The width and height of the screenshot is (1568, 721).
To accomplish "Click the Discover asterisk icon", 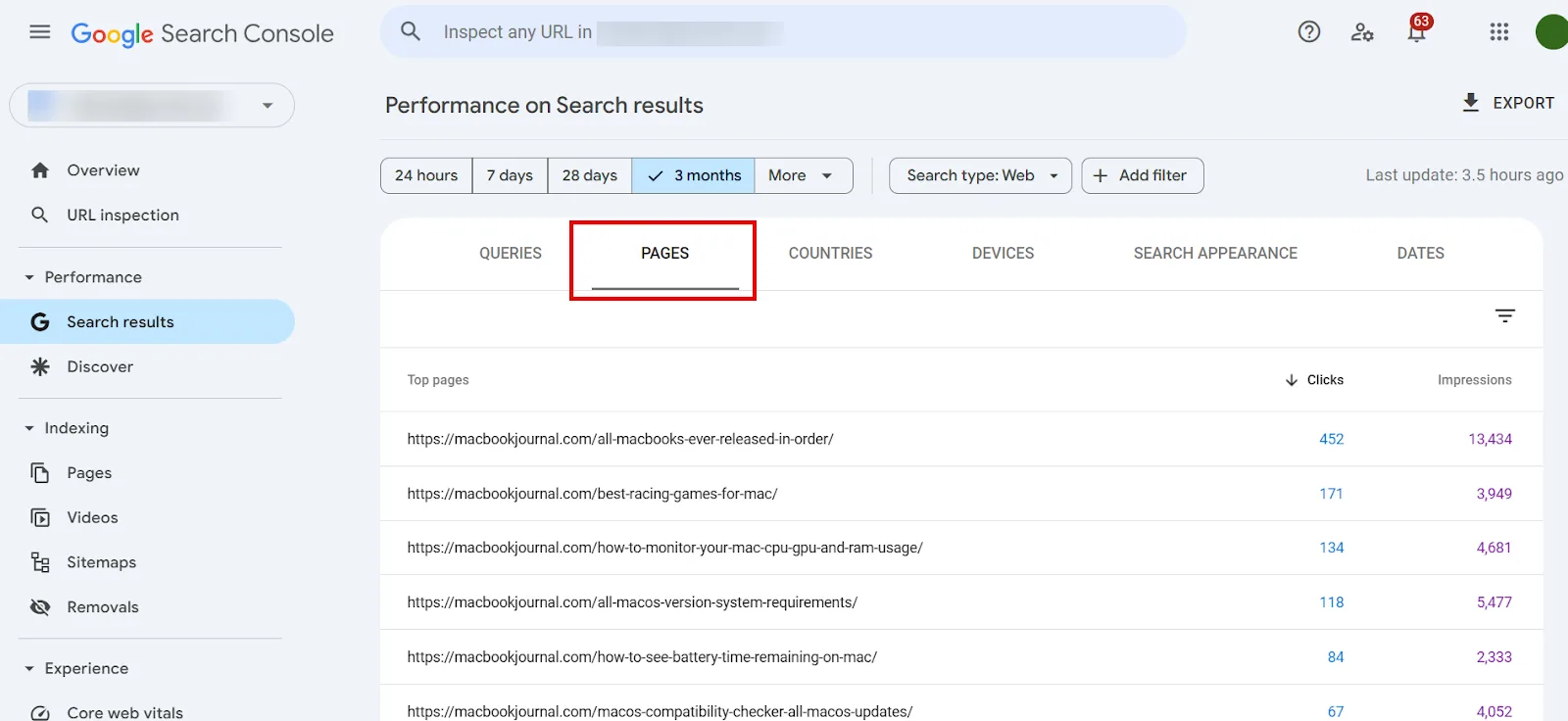I will pyautogui.click(x=40, y=366).
